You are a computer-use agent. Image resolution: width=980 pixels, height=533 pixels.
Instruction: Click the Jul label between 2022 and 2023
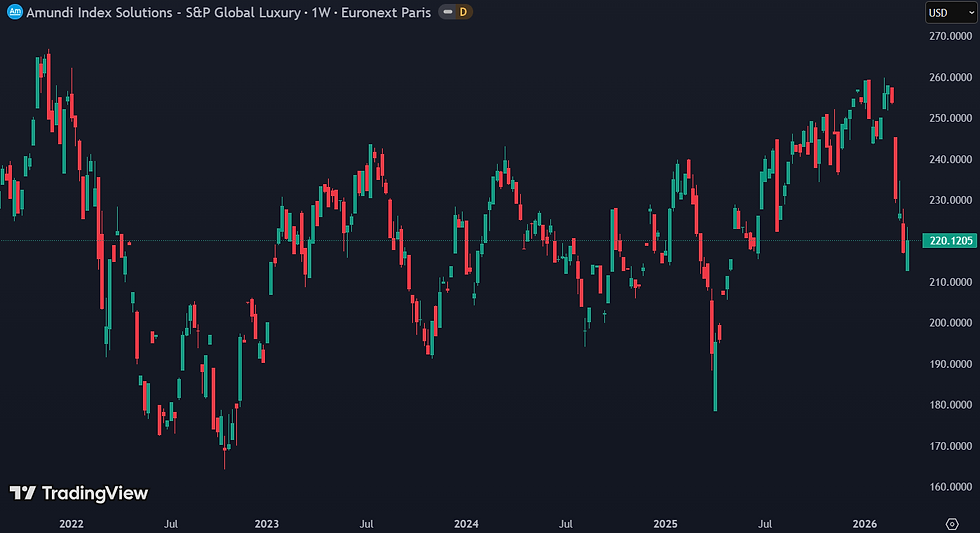coord(171,524)
